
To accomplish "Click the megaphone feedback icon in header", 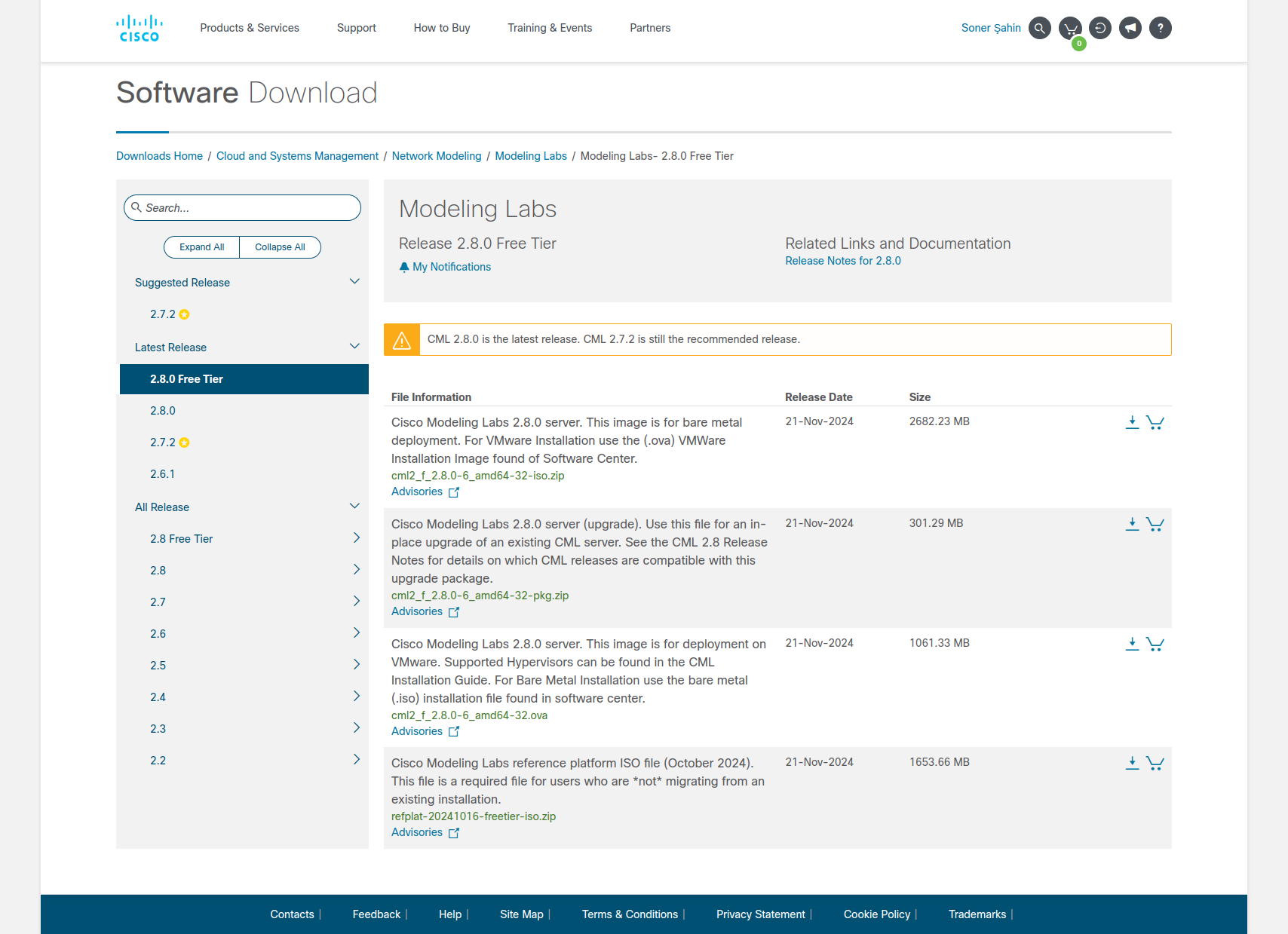I will pos(1130,29).
